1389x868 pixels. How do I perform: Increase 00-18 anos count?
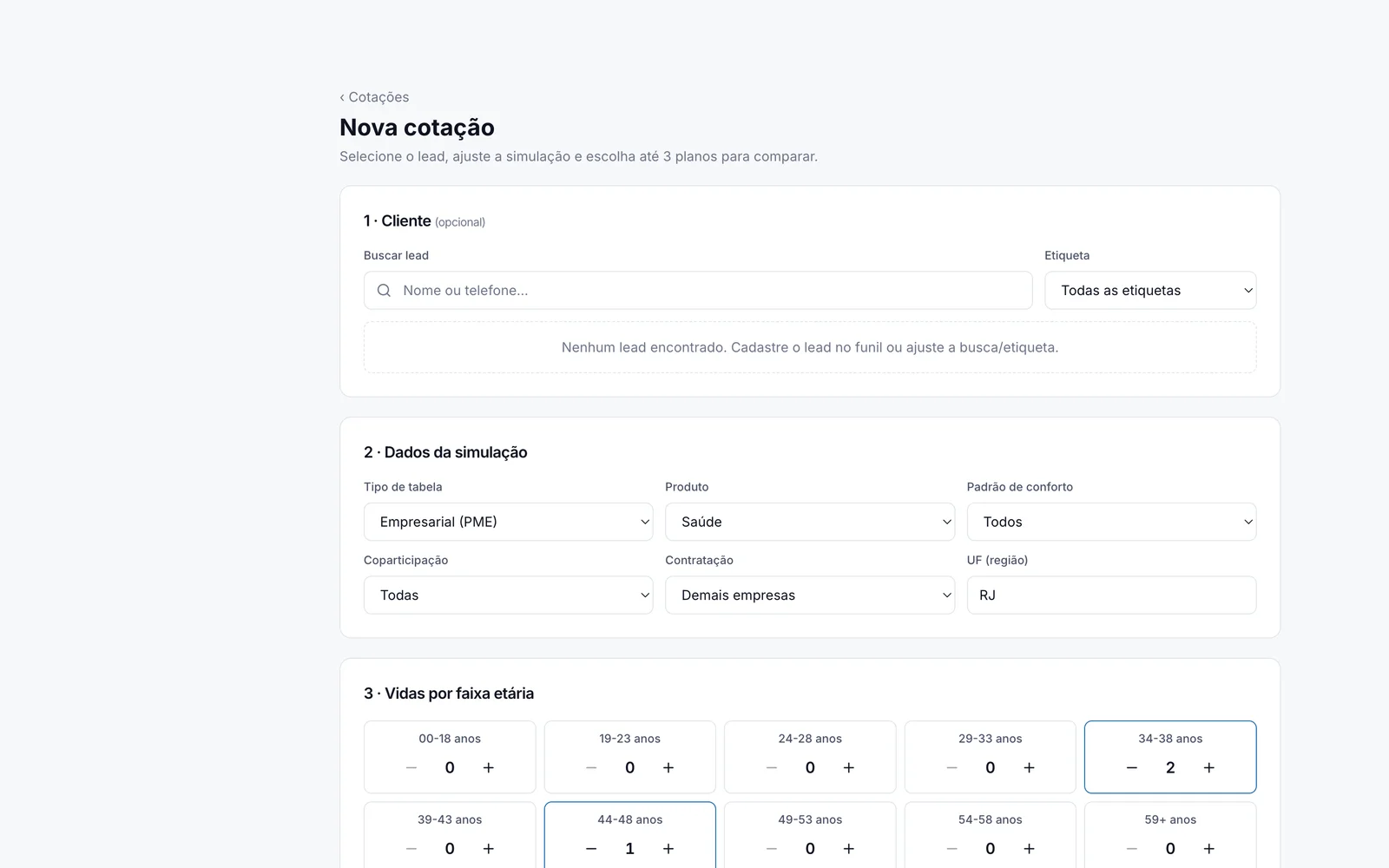tap(489, 767)
